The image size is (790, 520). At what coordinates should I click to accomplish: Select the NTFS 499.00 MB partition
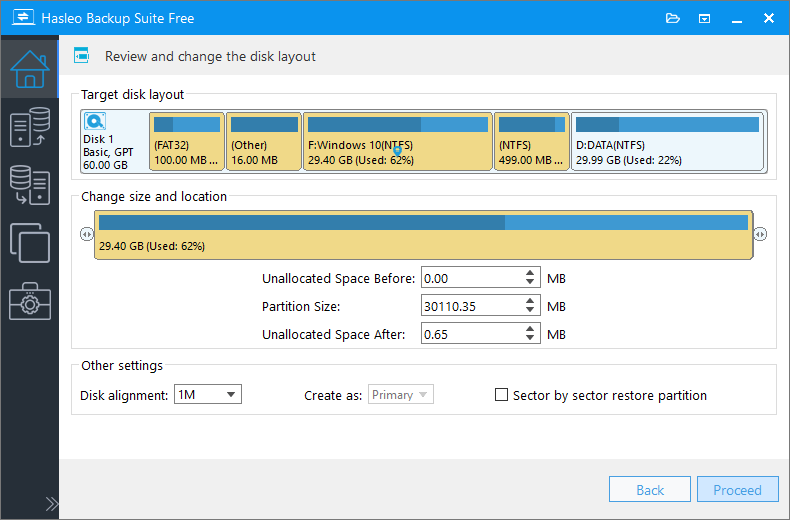[x=532, y=141]
